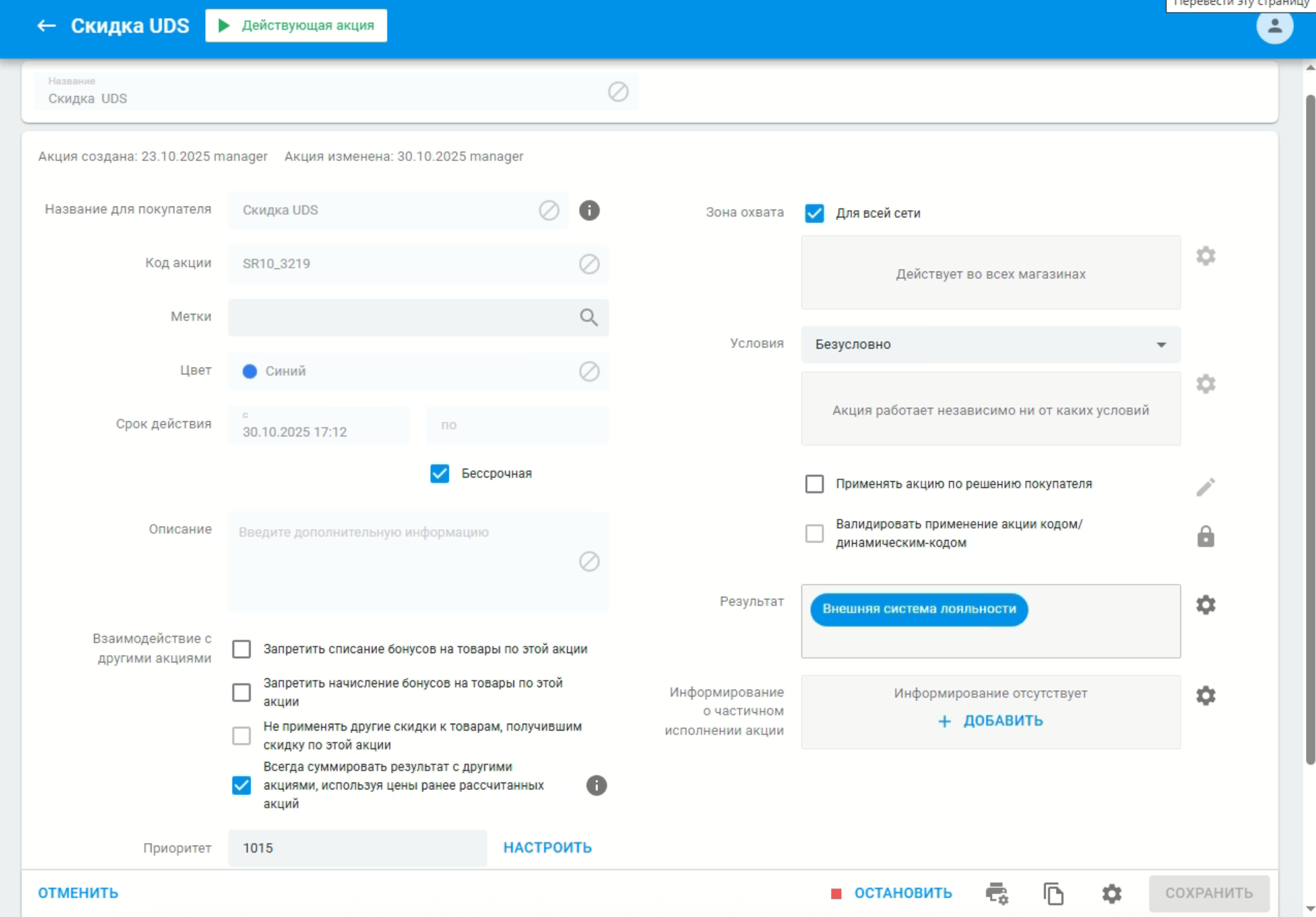Image resolution: width=1316 pixels, height=917 pixels.
Task: Open Результат settings gear
Action: (1205, 605)
